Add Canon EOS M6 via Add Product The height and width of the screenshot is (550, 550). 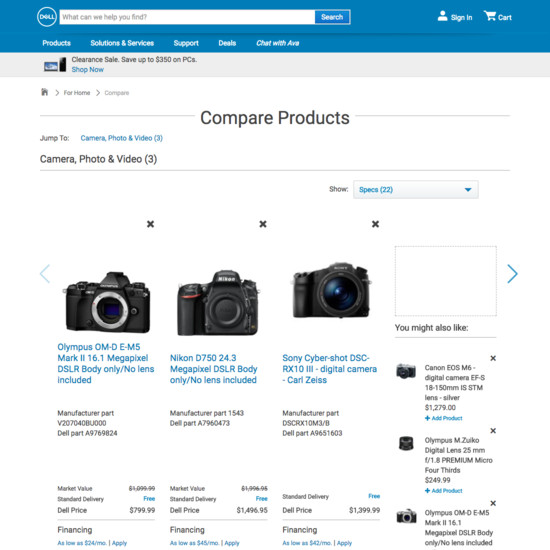click(x=444, y=418)
